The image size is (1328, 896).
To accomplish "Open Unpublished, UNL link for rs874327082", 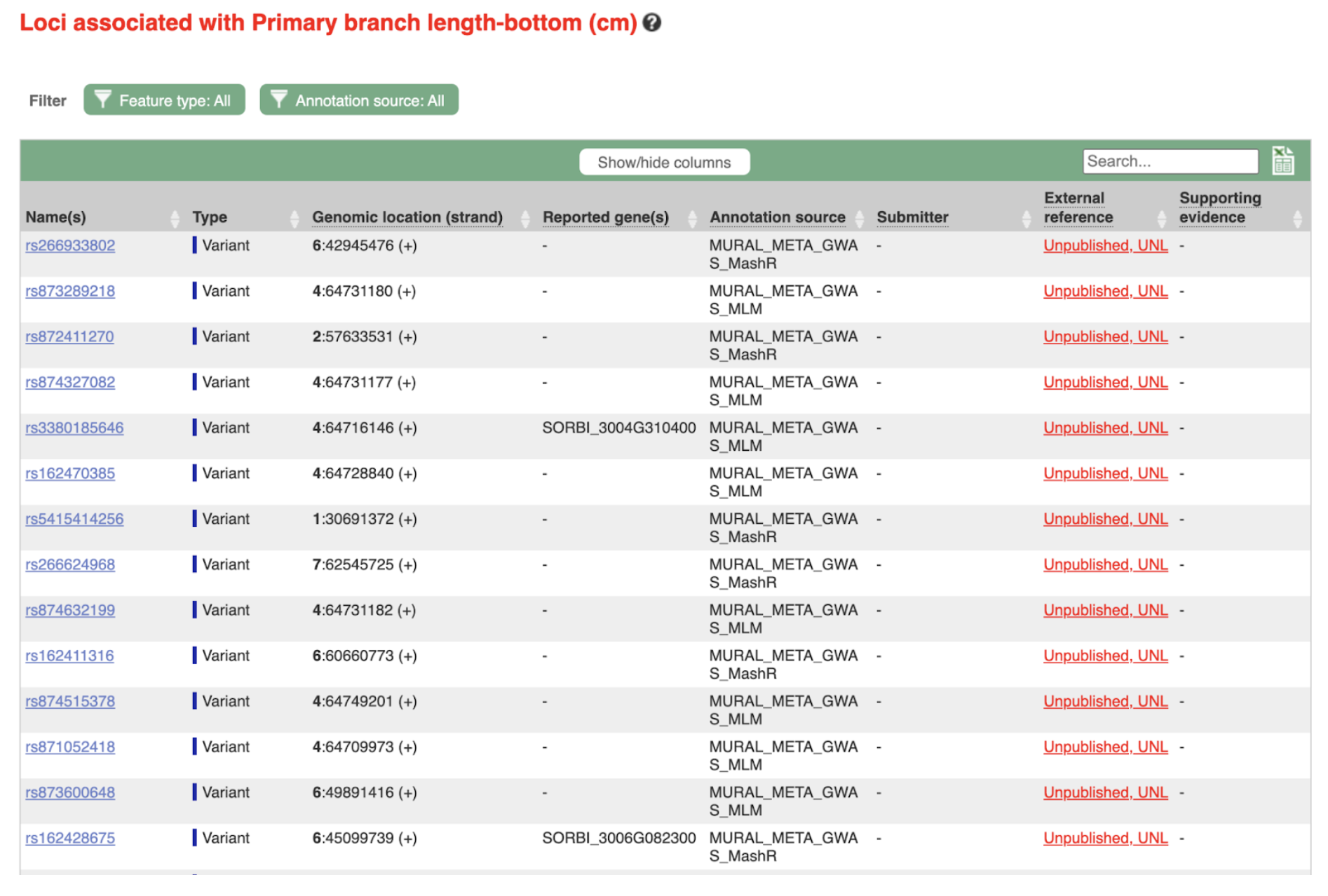I will click(1106, 382).
